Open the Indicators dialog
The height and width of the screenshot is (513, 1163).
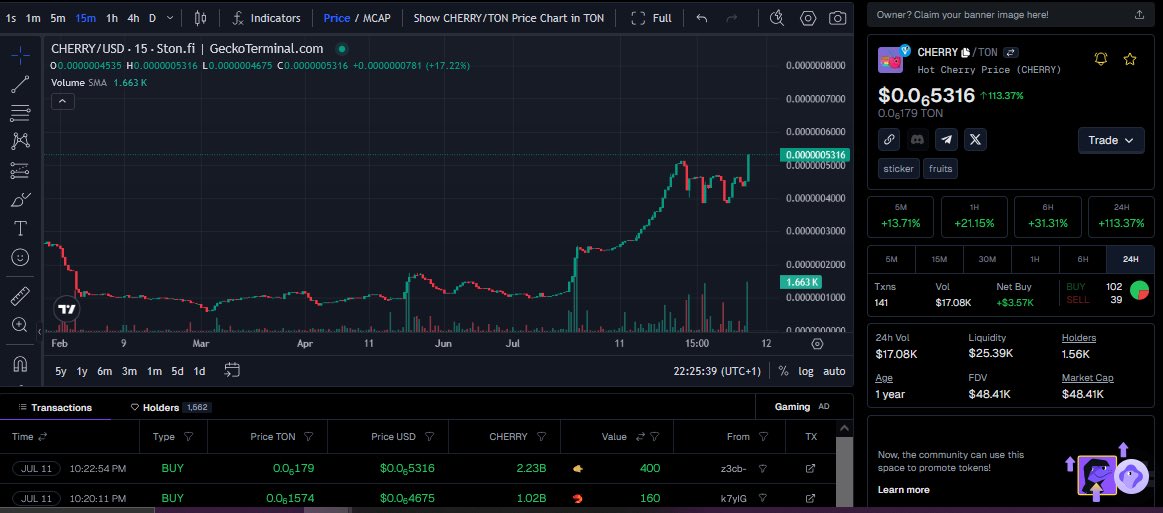pyautogui.click(x=266, y=18)
